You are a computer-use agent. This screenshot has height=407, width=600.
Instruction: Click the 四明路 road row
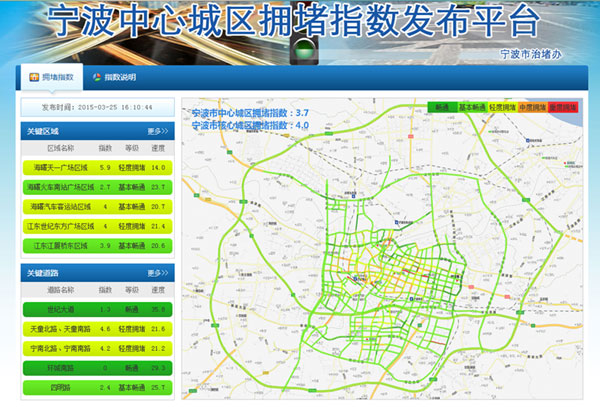[97, 387]
